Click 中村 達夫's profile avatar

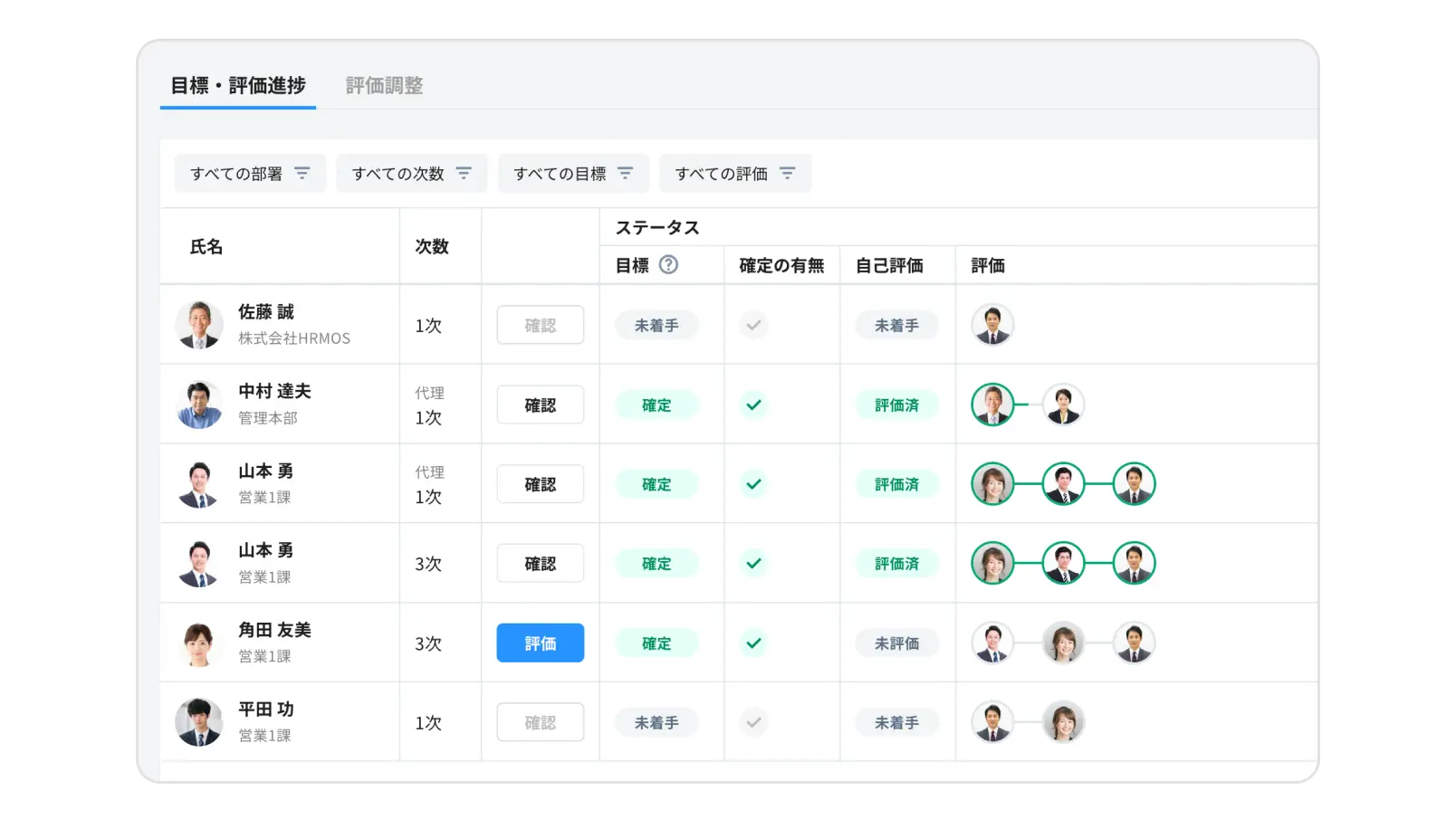(x=198, y=404)
